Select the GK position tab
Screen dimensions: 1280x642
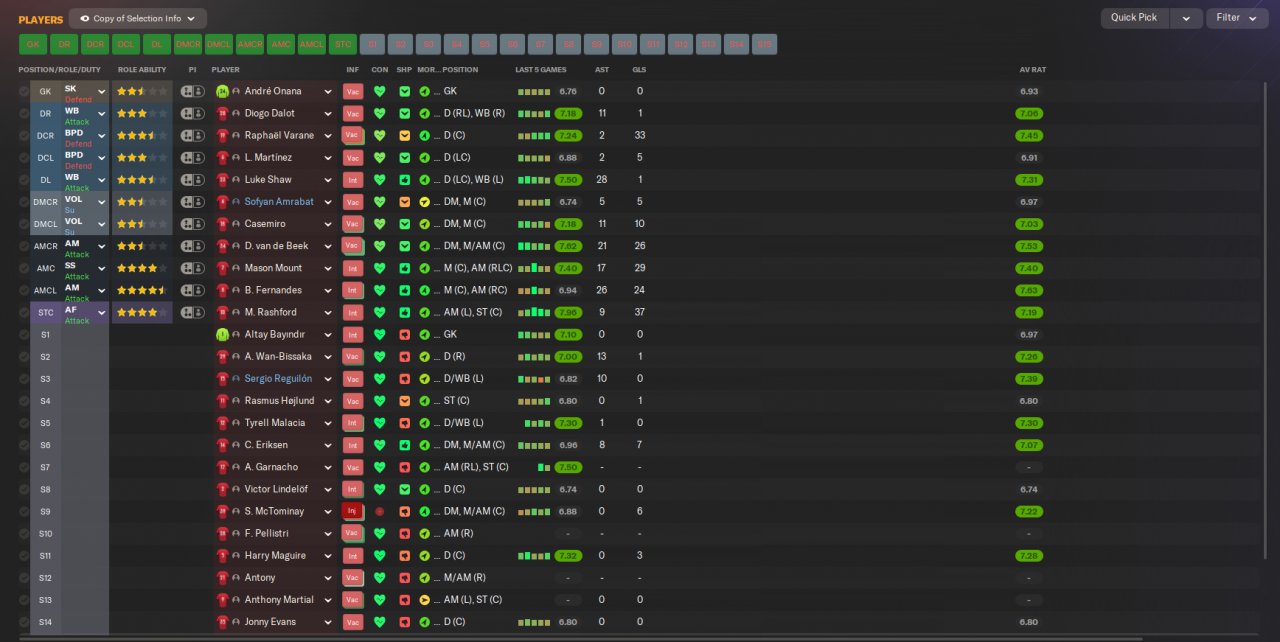coord(33,44)
